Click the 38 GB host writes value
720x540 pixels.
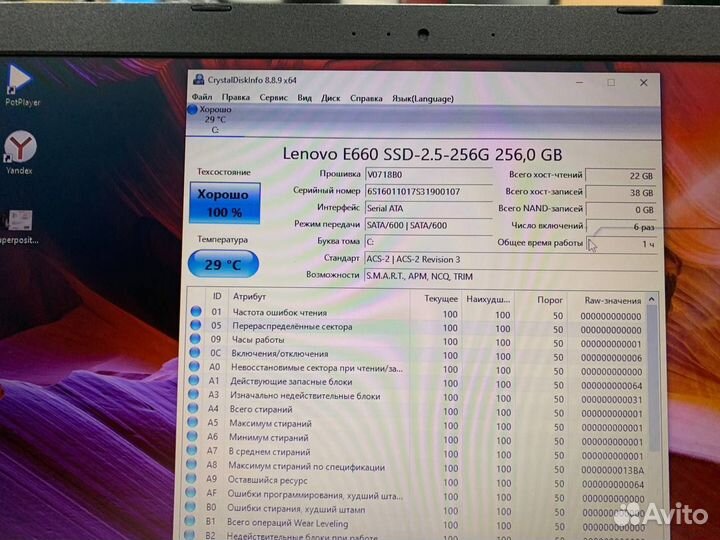(621, 193)
